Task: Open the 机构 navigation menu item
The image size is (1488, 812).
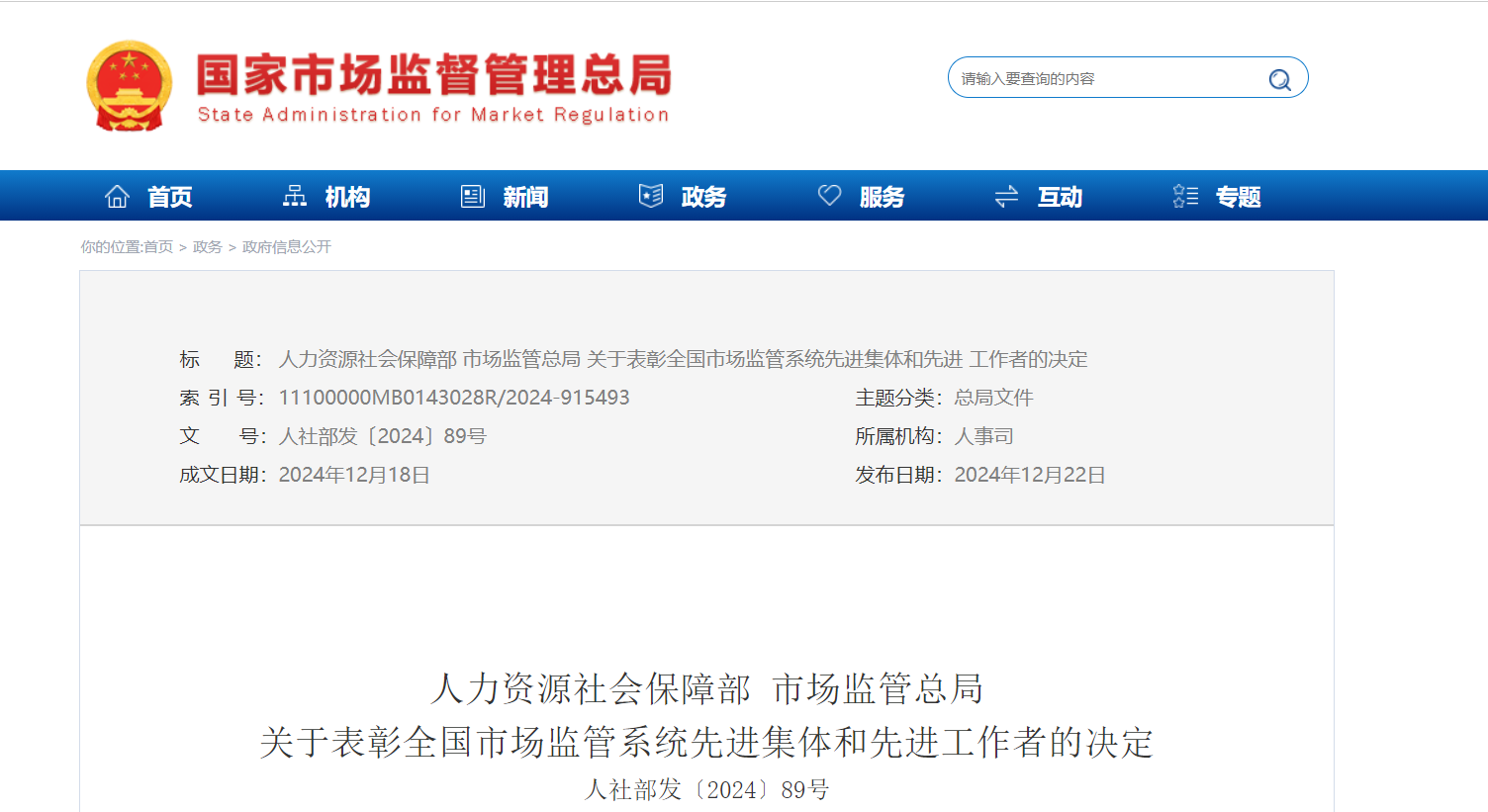Action: [x=347, y=197]
